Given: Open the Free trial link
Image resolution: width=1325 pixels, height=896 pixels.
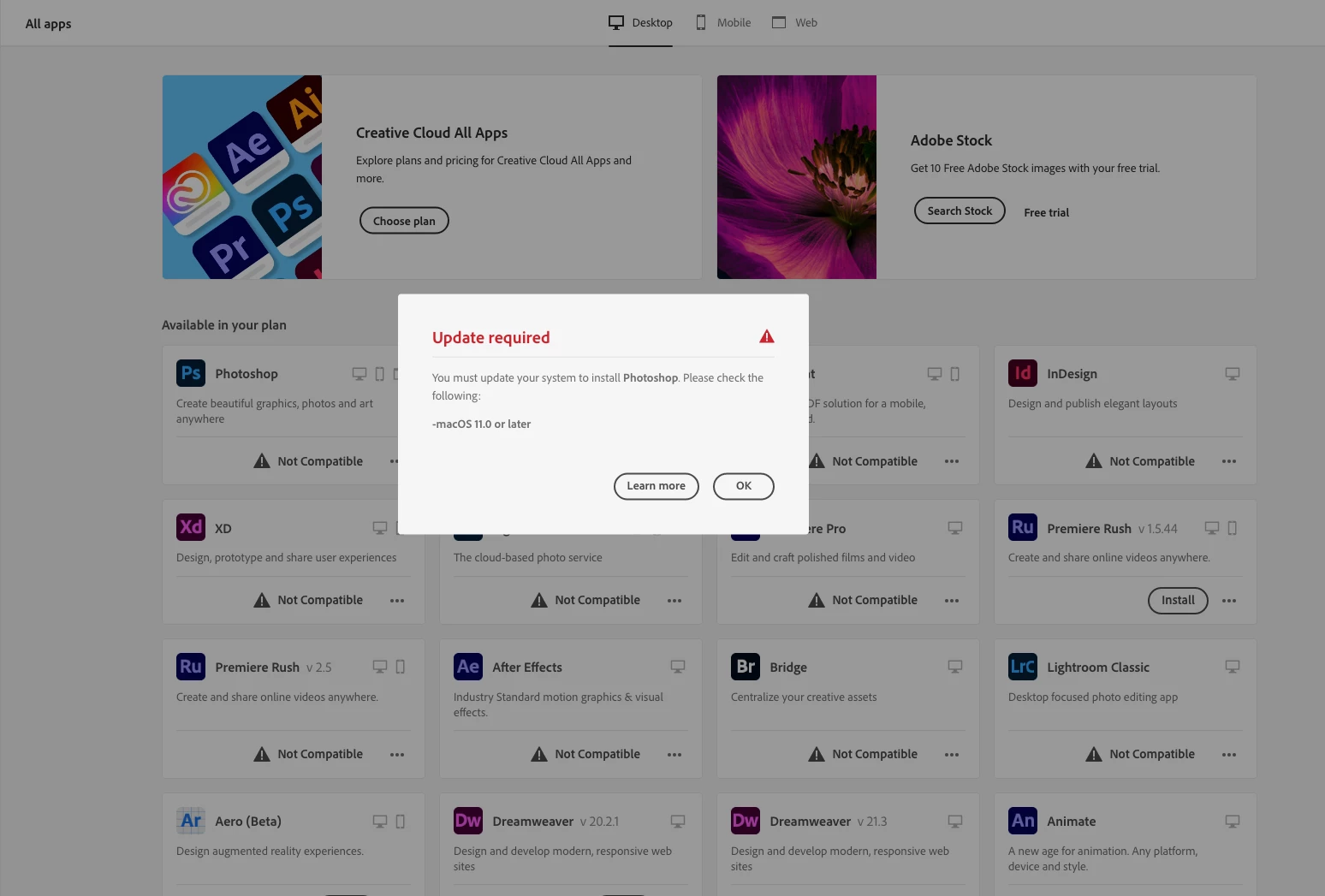Looking at the screenshot, I should pyautogui.click(x=1046, y=212).
